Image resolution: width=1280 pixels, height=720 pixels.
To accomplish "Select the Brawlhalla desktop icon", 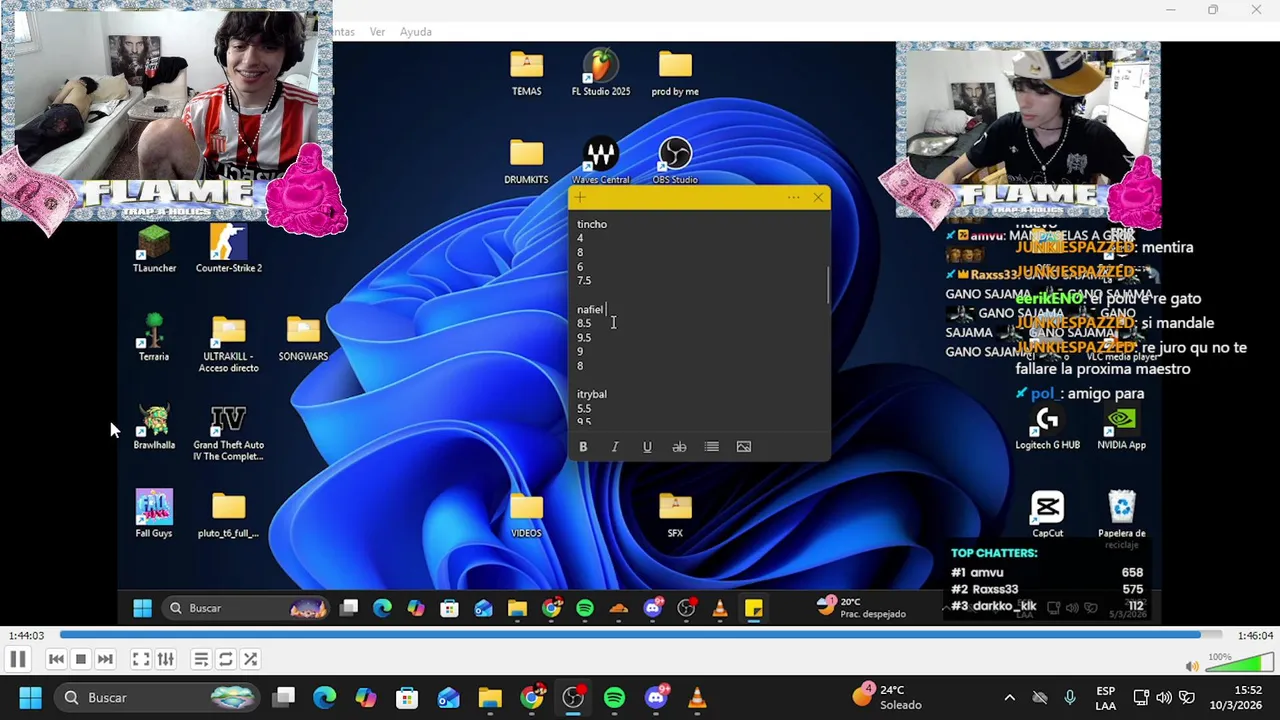I will [x=154, y=427].
